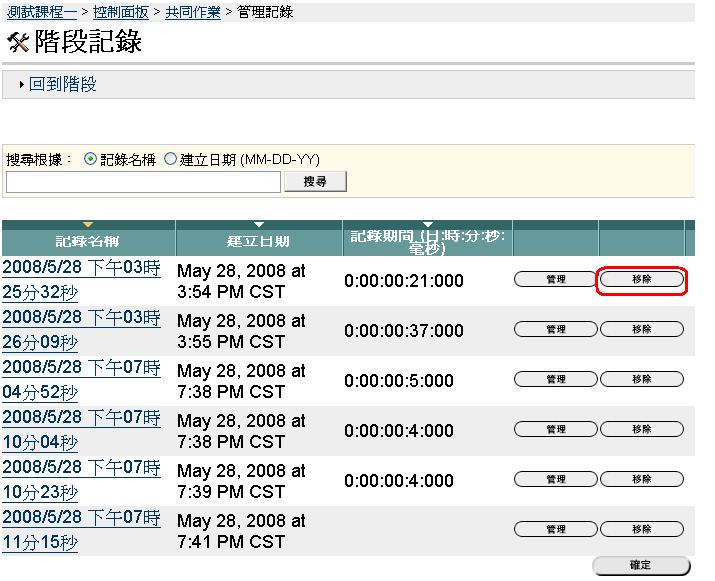Screen dimensions: 715x581
Task: Click sort arrow above 建立日期 column
Action: [x=259, y=224]
